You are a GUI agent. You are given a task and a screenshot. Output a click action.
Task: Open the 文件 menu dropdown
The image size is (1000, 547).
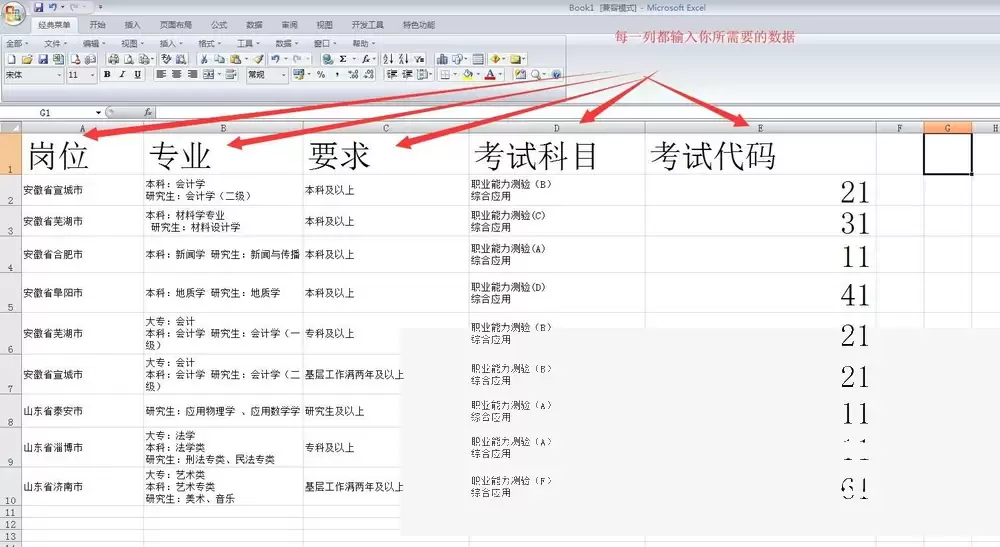[55, 43]
